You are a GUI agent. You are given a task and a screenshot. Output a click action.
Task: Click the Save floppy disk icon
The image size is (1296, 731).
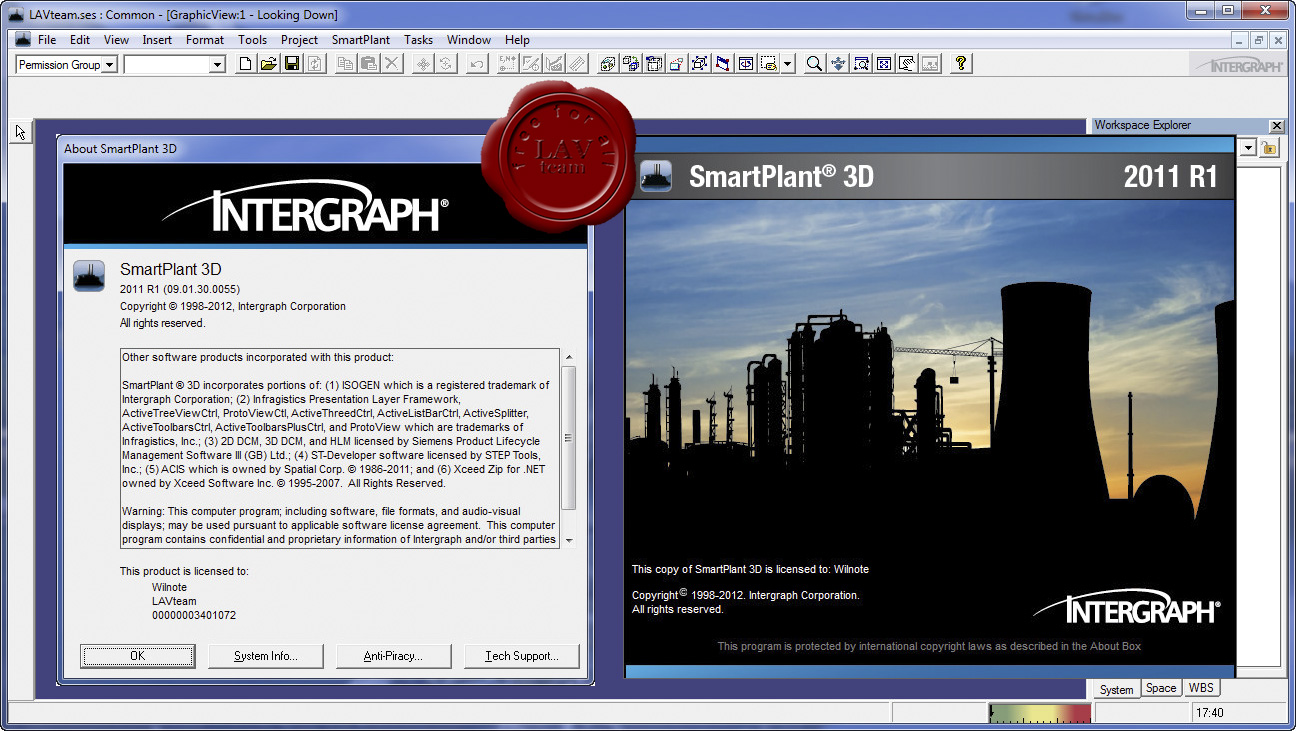click(x=292, y=64)
